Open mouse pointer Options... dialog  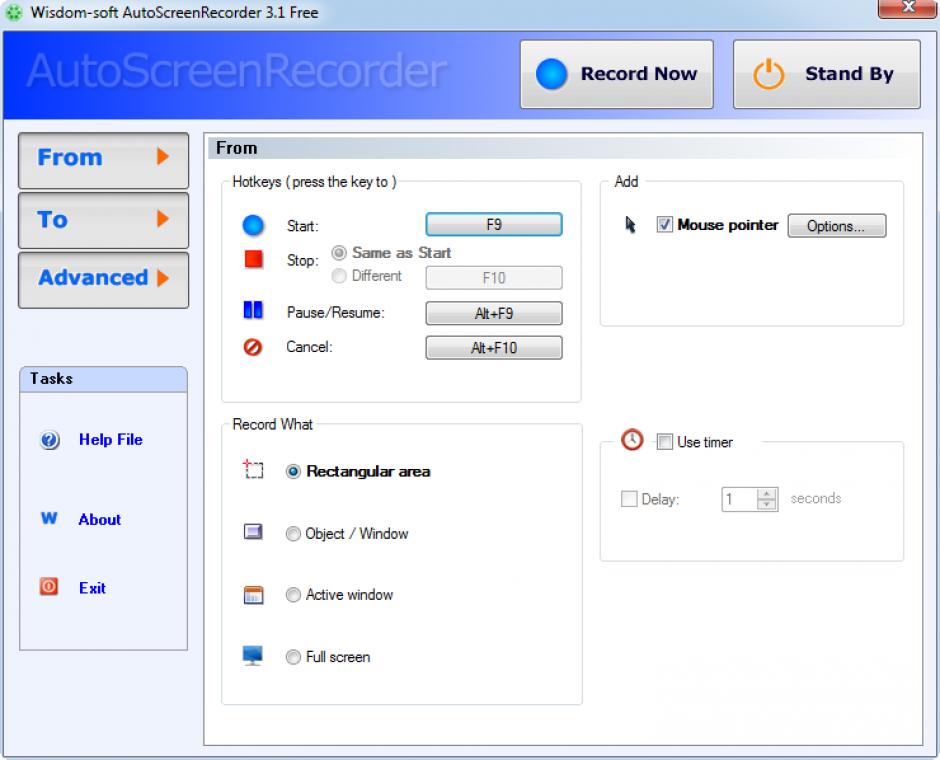[836, 226]
